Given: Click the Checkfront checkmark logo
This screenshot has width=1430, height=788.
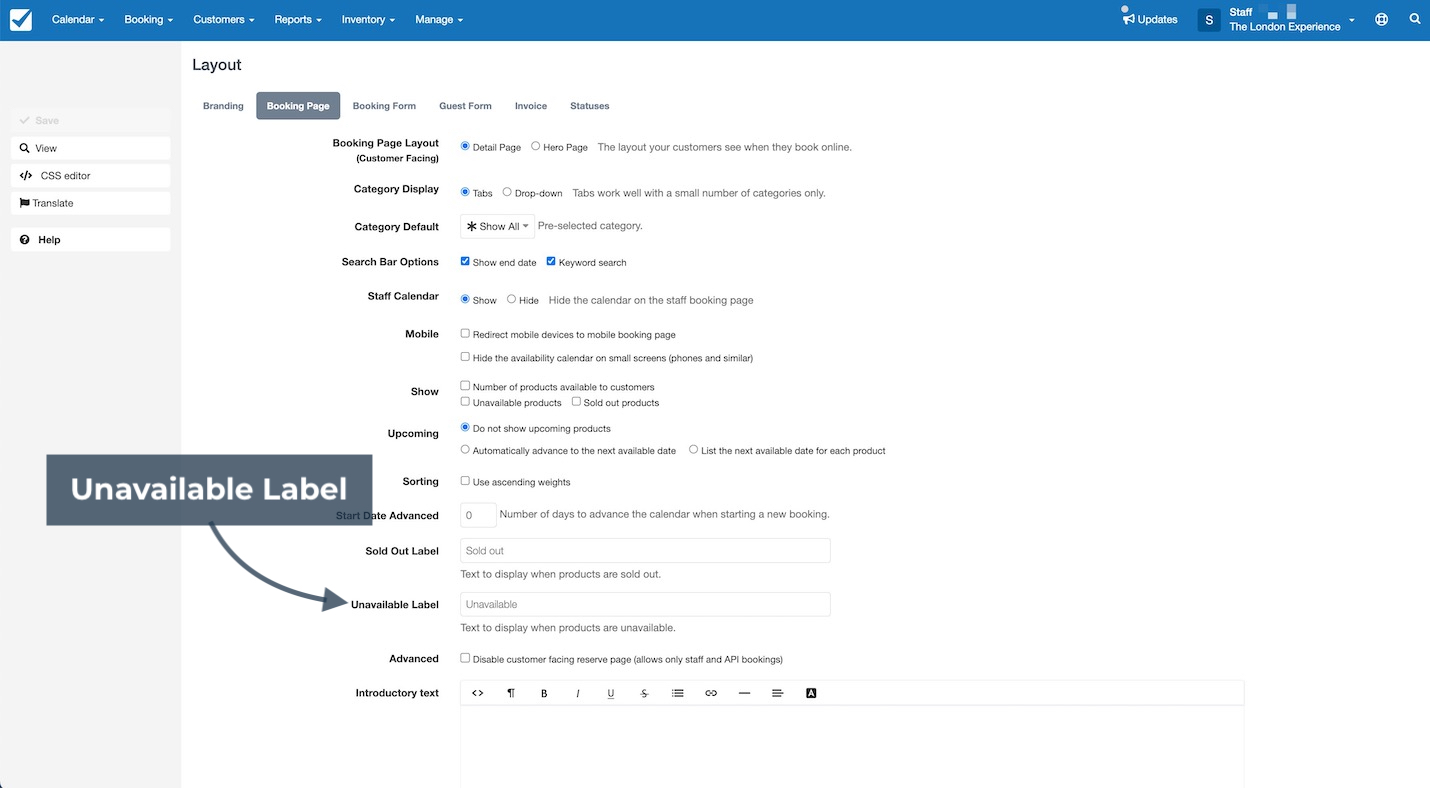Looking at the screenshot, I should click(x=20, y=19).
